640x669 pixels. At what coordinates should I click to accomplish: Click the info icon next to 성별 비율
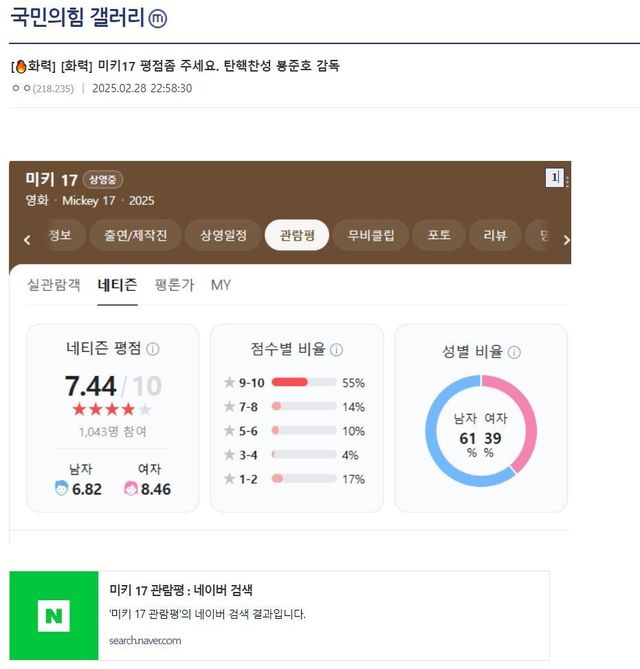point(514,352)
